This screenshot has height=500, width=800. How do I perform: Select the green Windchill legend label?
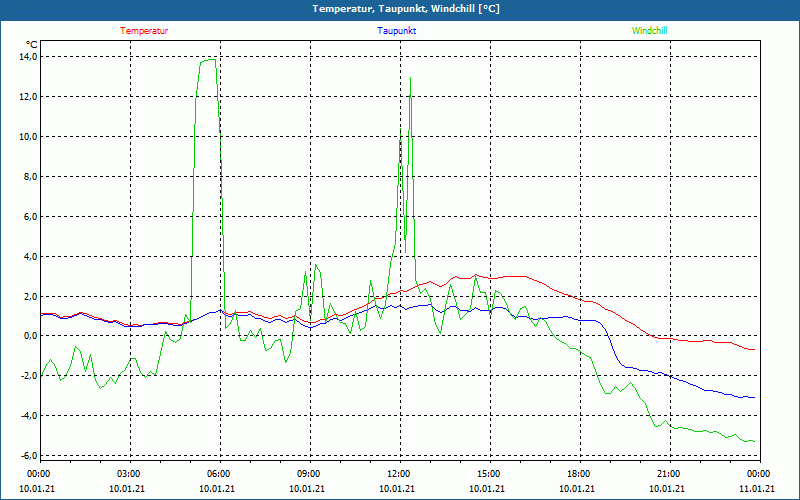tap(649, 31)
